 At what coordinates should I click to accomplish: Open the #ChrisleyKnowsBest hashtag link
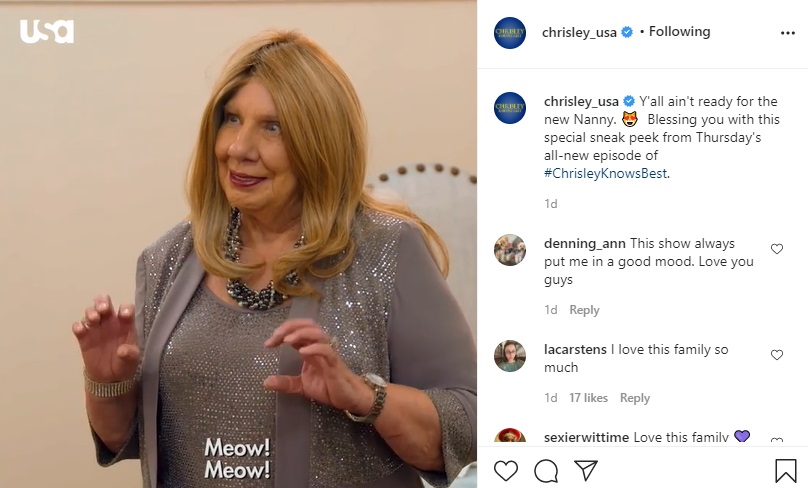[x=605, y=173]
